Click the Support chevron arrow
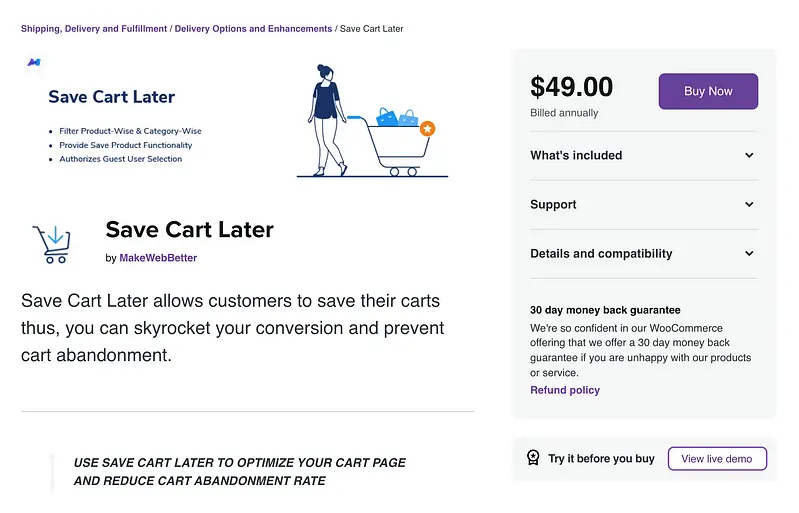The image size is (799, 513). coord(749,204)
